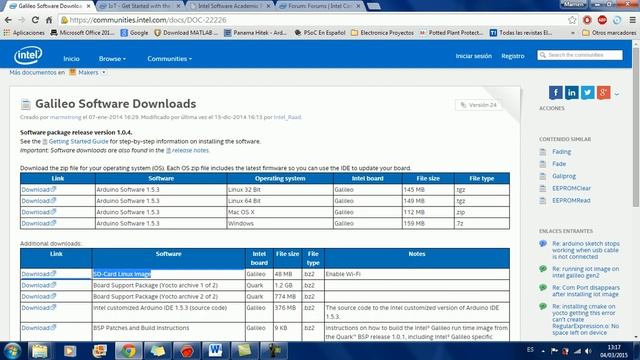Open Google Chrome from the taskbar
Image resolution: width=640 pixels, height=360 pixels.
tap(128, 351)
